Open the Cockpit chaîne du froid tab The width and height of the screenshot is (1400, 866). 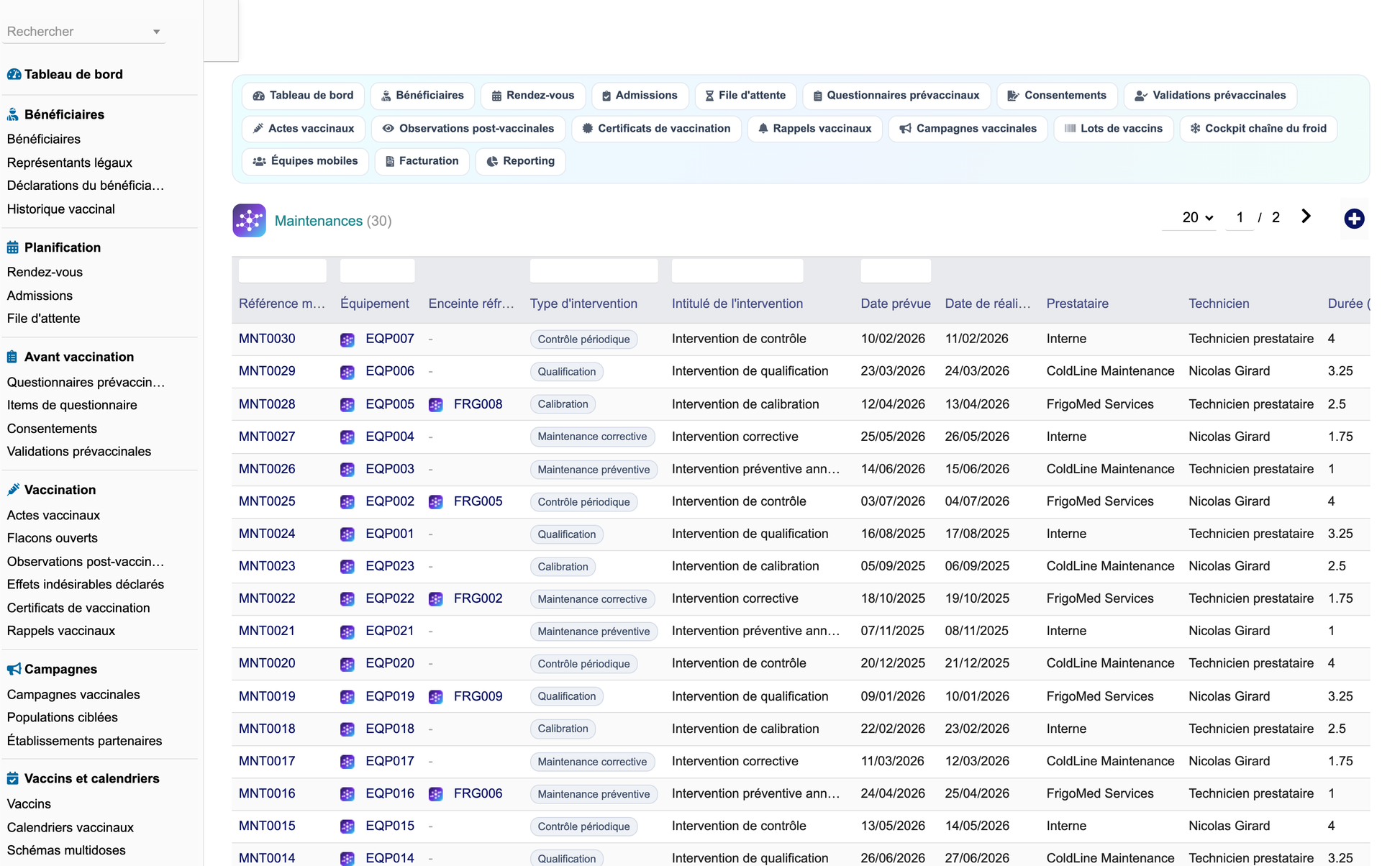[x=1258, y=129]
